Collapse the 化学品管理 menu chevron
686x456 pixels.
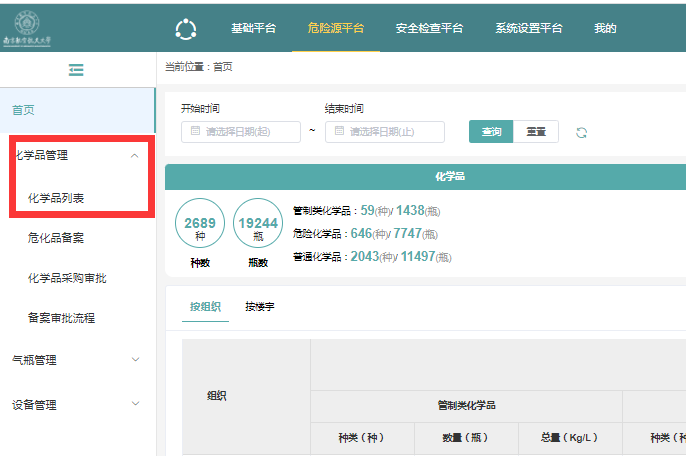coord(135,156)
